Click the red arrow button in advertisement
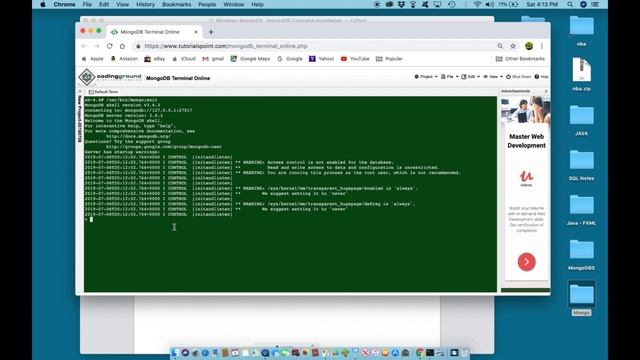The image size is (640, 360). pyautogui.click(x=527, y=262)
